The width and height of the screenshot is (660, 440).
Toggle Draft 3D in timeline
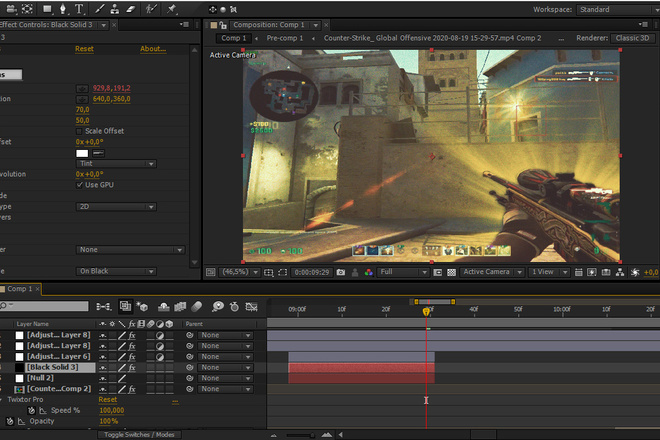point(141,307)
